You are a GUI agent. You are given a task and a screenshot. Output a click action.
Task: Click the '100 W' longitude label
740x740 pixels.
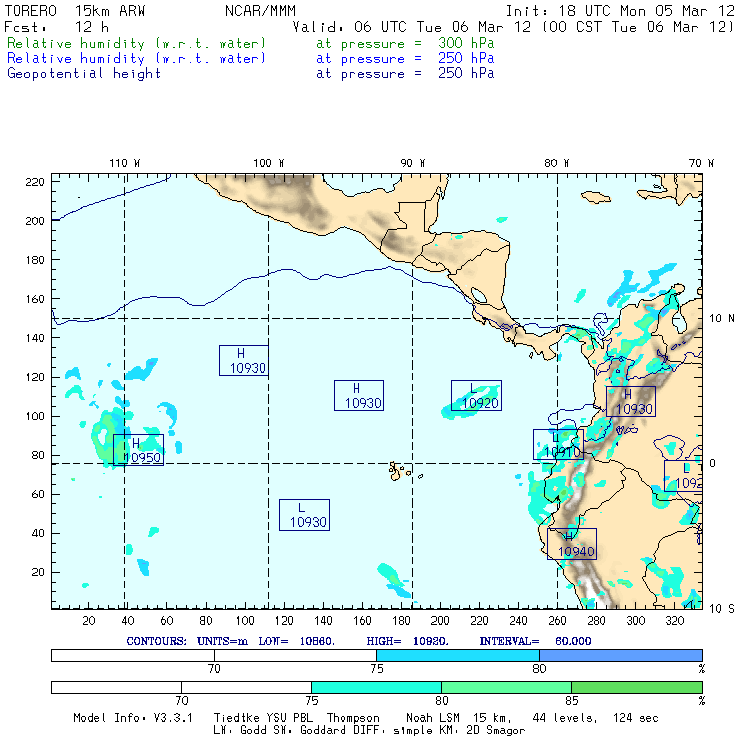click(x=269, y=163)
